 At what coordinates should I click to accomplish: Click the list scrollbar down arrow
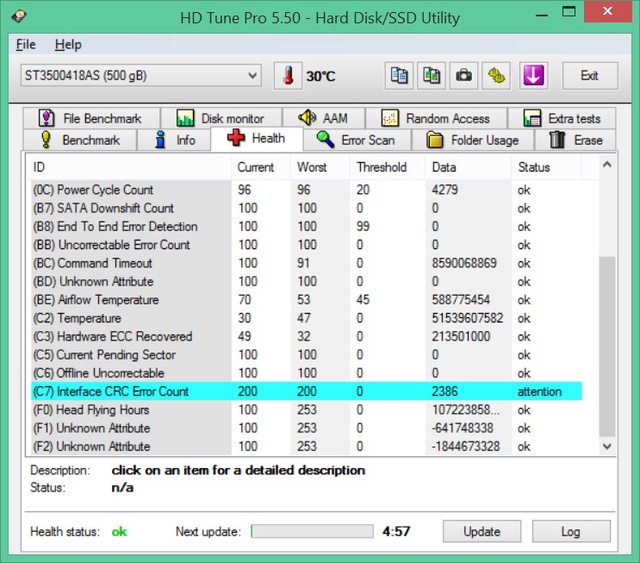[607, 446]
